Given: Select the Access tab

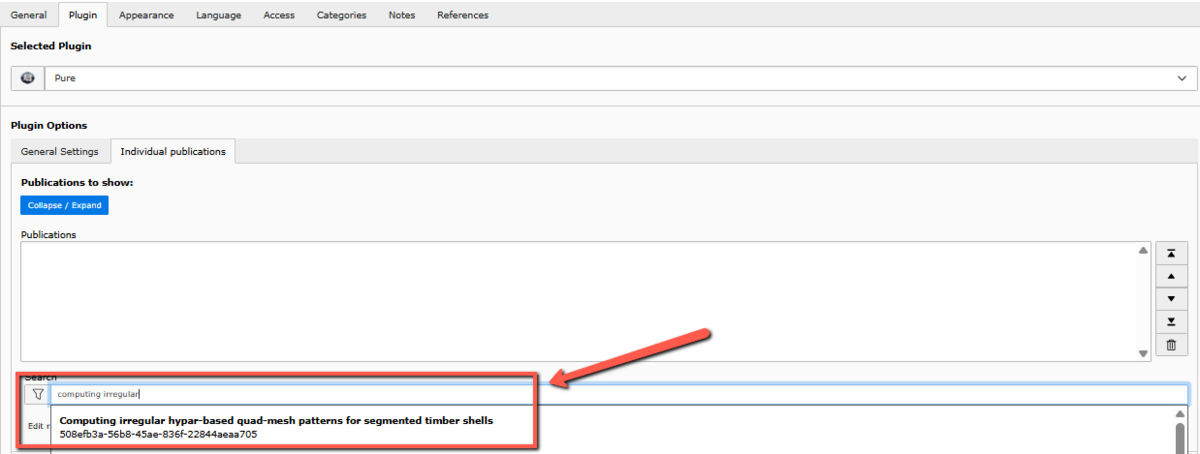Looking at the screenshot, I should coord(278,15).
